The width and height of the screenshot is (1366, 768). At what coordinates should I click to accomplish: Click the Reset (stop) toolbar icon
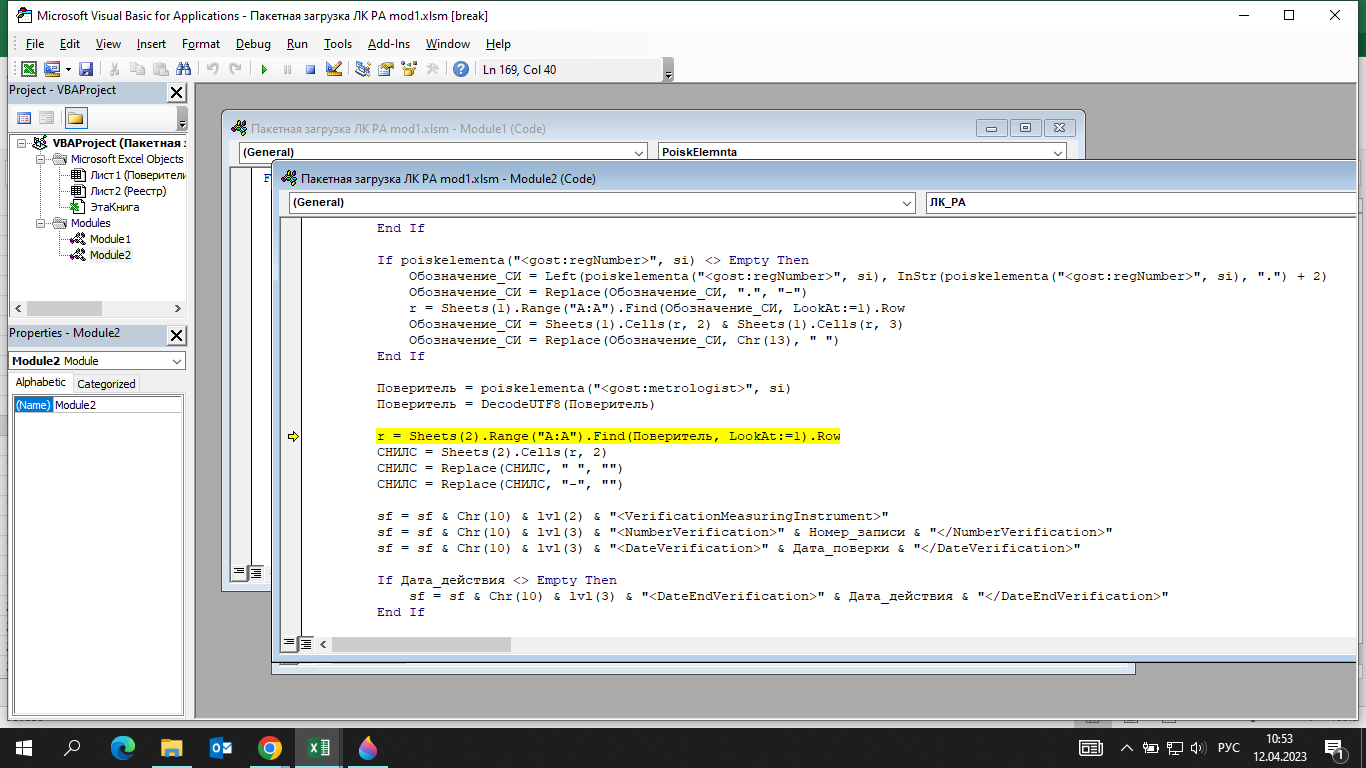[310, 70]
